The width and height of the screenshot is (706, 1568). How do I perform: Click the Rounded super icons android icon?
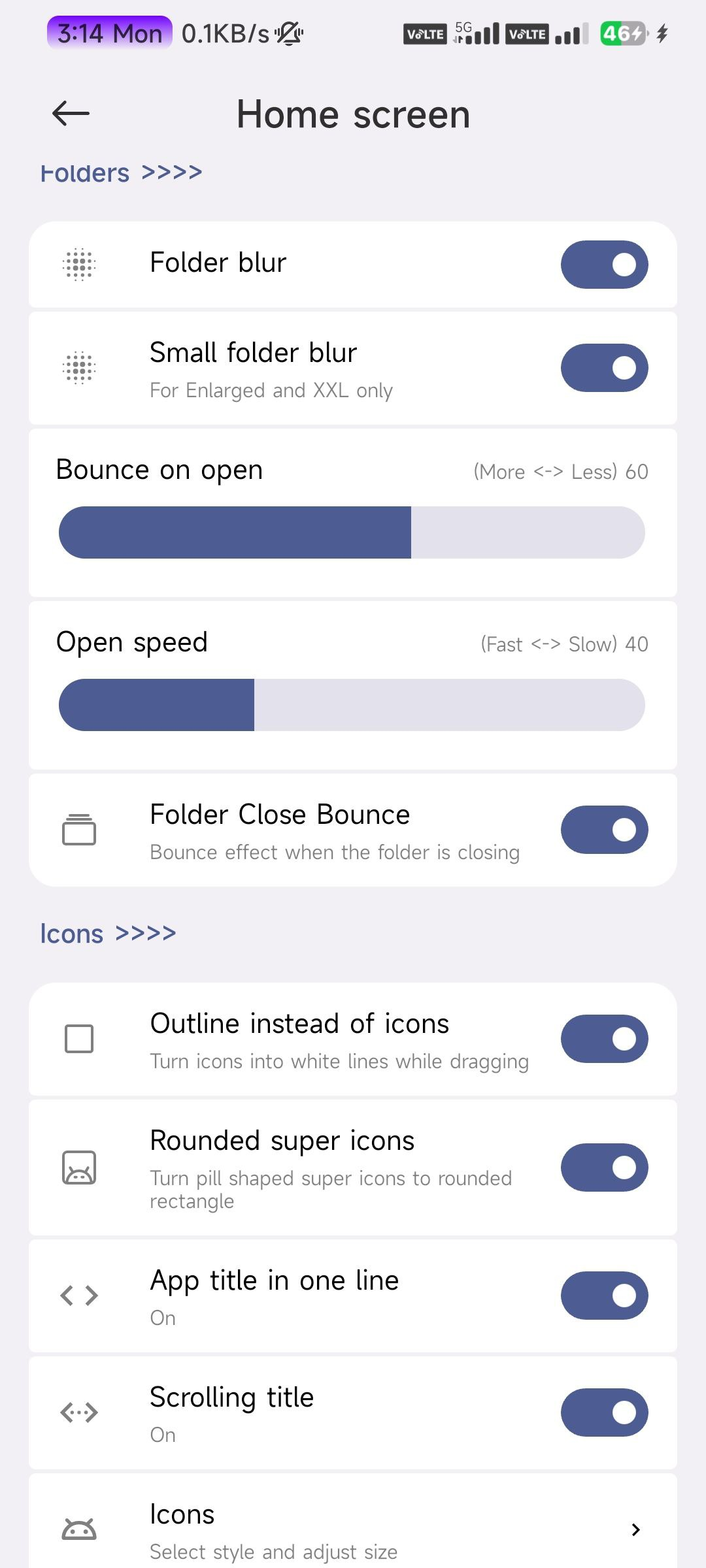(x=79, y=1168)
